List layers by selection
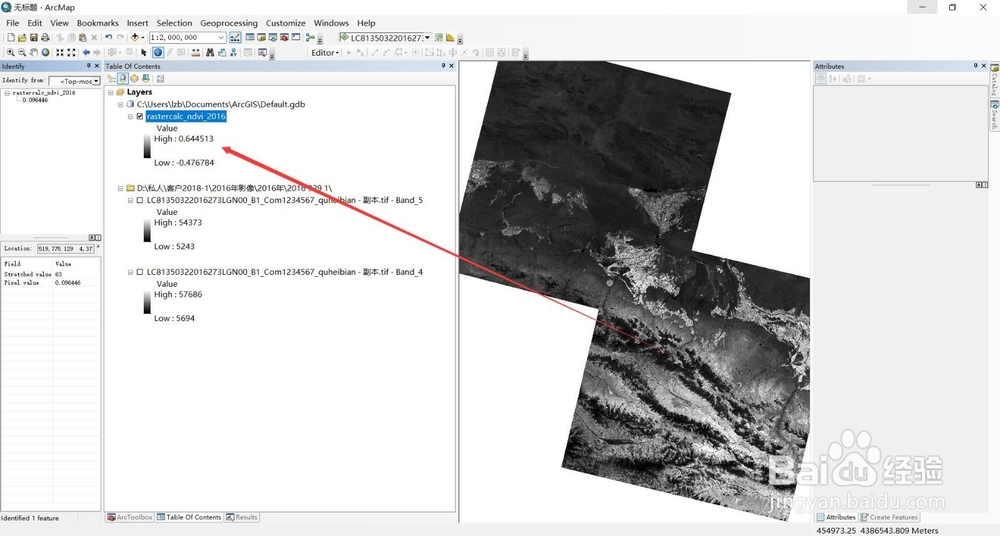Image resolution: width=1000 pixels, height=536 pixels. [146, 78]
